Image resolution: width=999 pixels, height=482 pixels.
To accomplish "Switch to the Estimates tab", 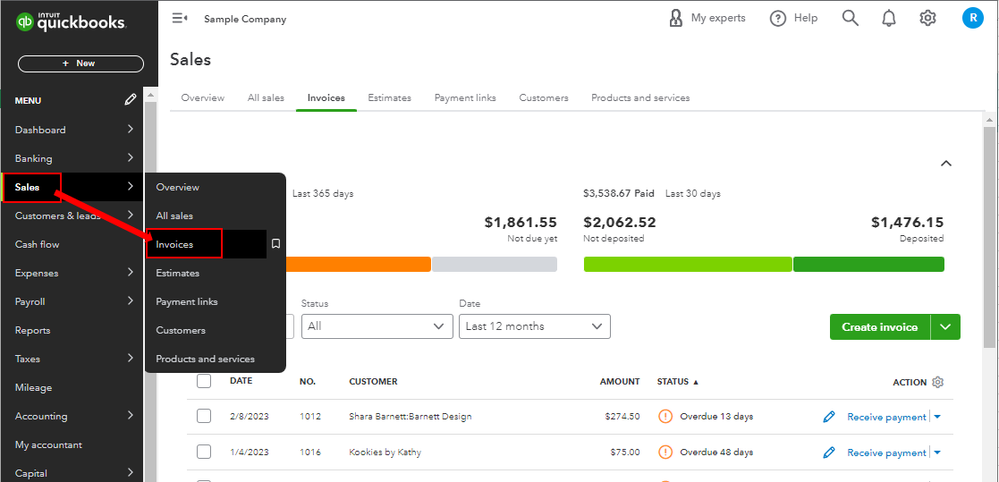I will [389, 98].
